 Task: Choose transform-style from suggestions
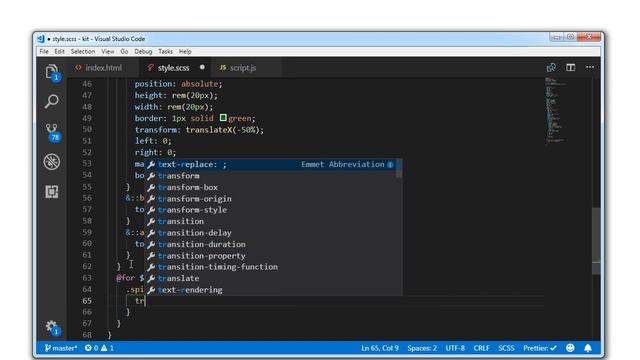tap(270, 210)
